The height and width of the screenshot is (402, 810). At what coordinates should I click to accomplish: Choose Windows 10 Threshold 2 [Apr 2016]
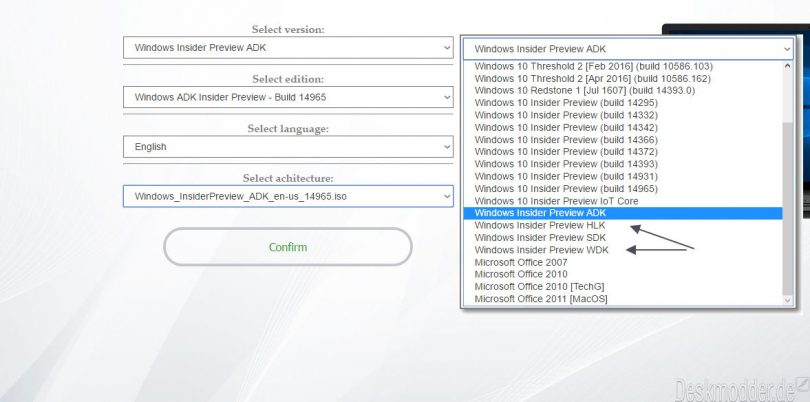point(591,78)
